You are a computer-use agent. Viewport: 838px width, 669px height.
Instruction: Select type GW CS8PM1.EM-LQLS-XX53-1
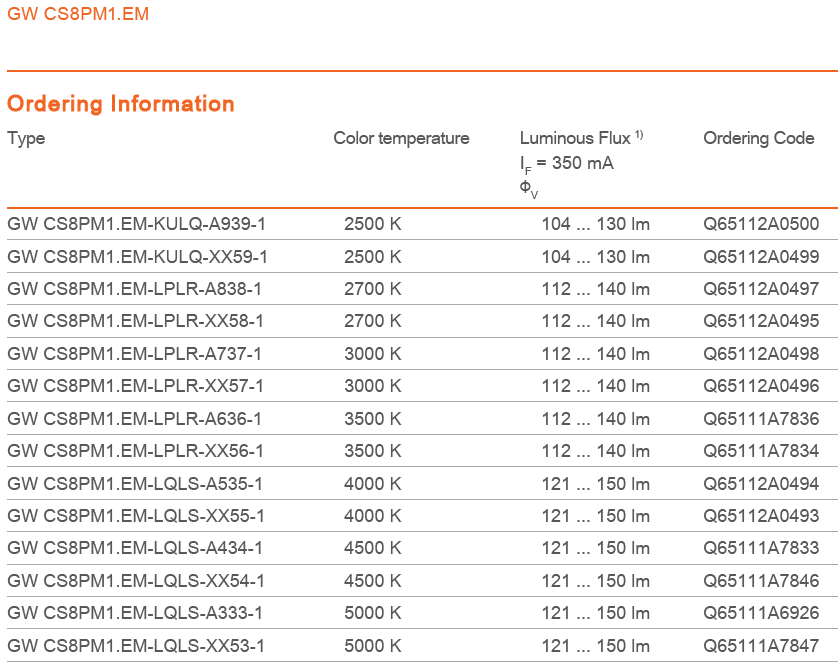pyautogui.click(x=136, y=645)
